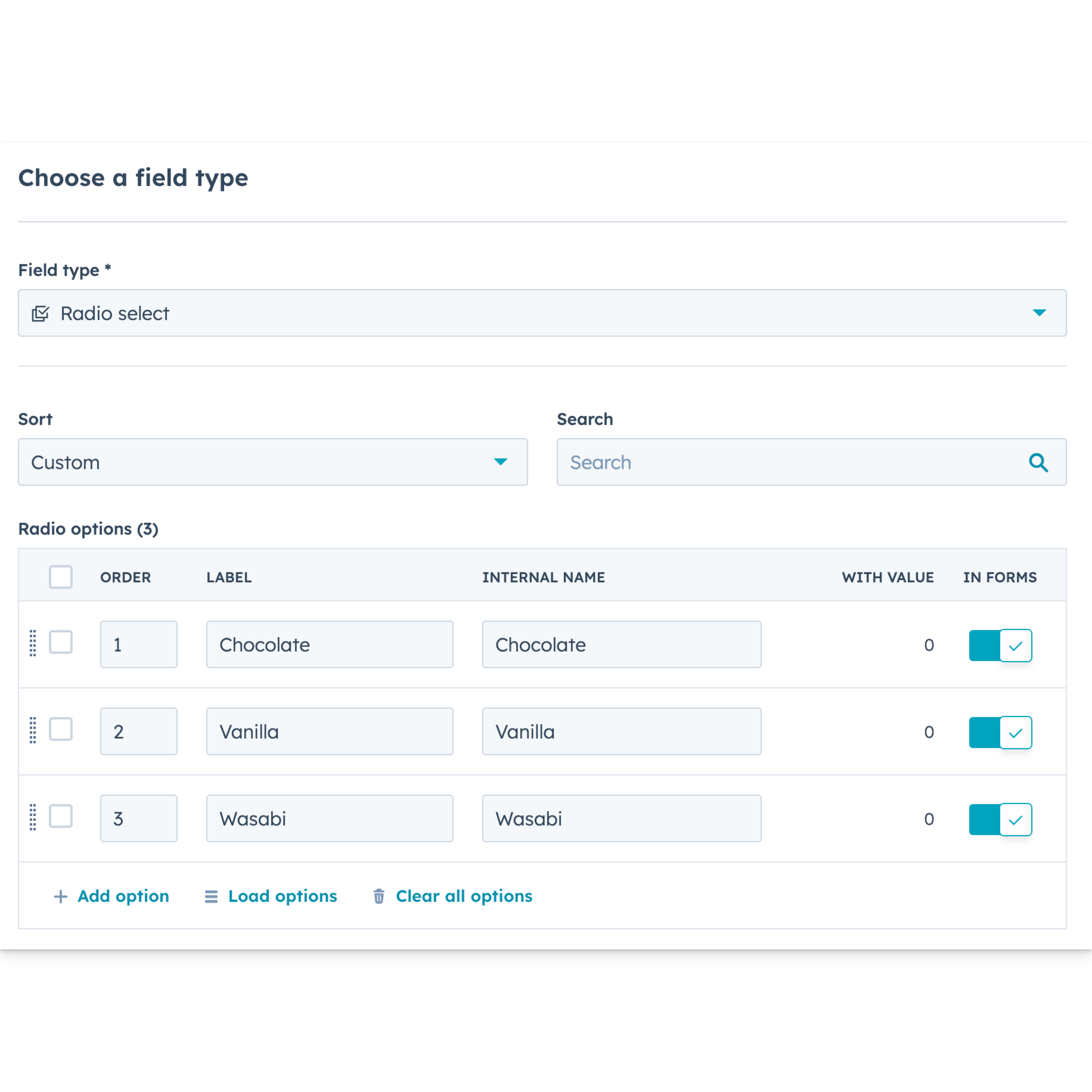Click the drag handle for the Wasabi row
This screenshot has height=1092, width=1092.
click(x=32, y=817)
